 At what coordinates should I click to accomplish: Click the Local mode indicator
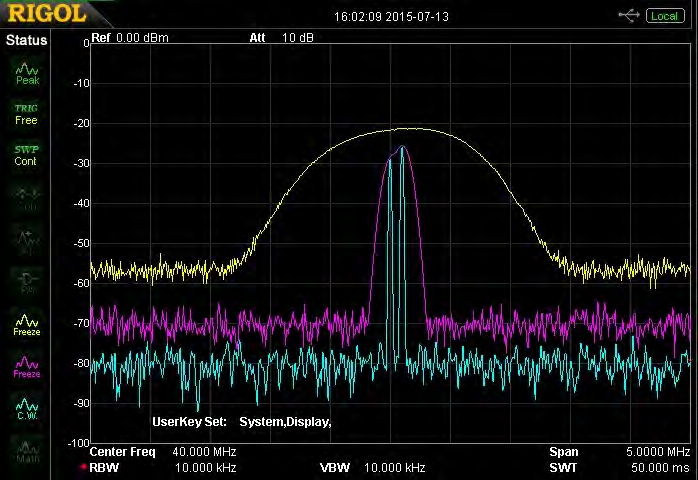(x=665, y=16)
